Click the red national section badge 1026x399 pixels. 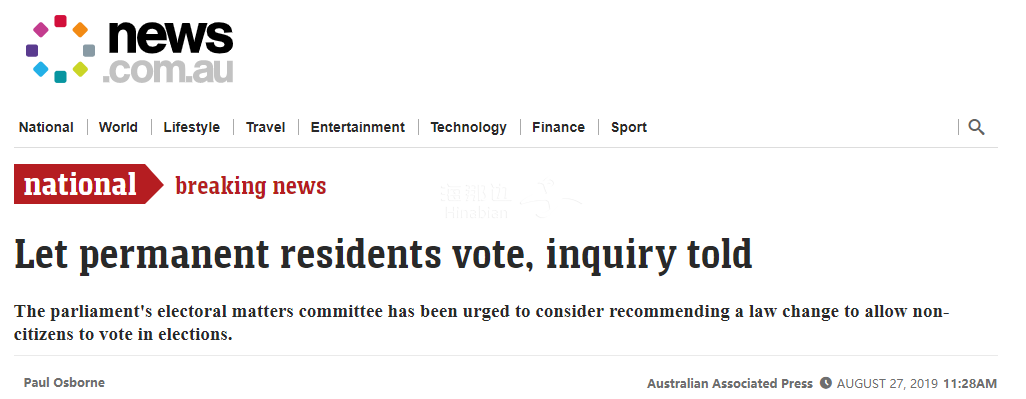[x=88, y=184]
